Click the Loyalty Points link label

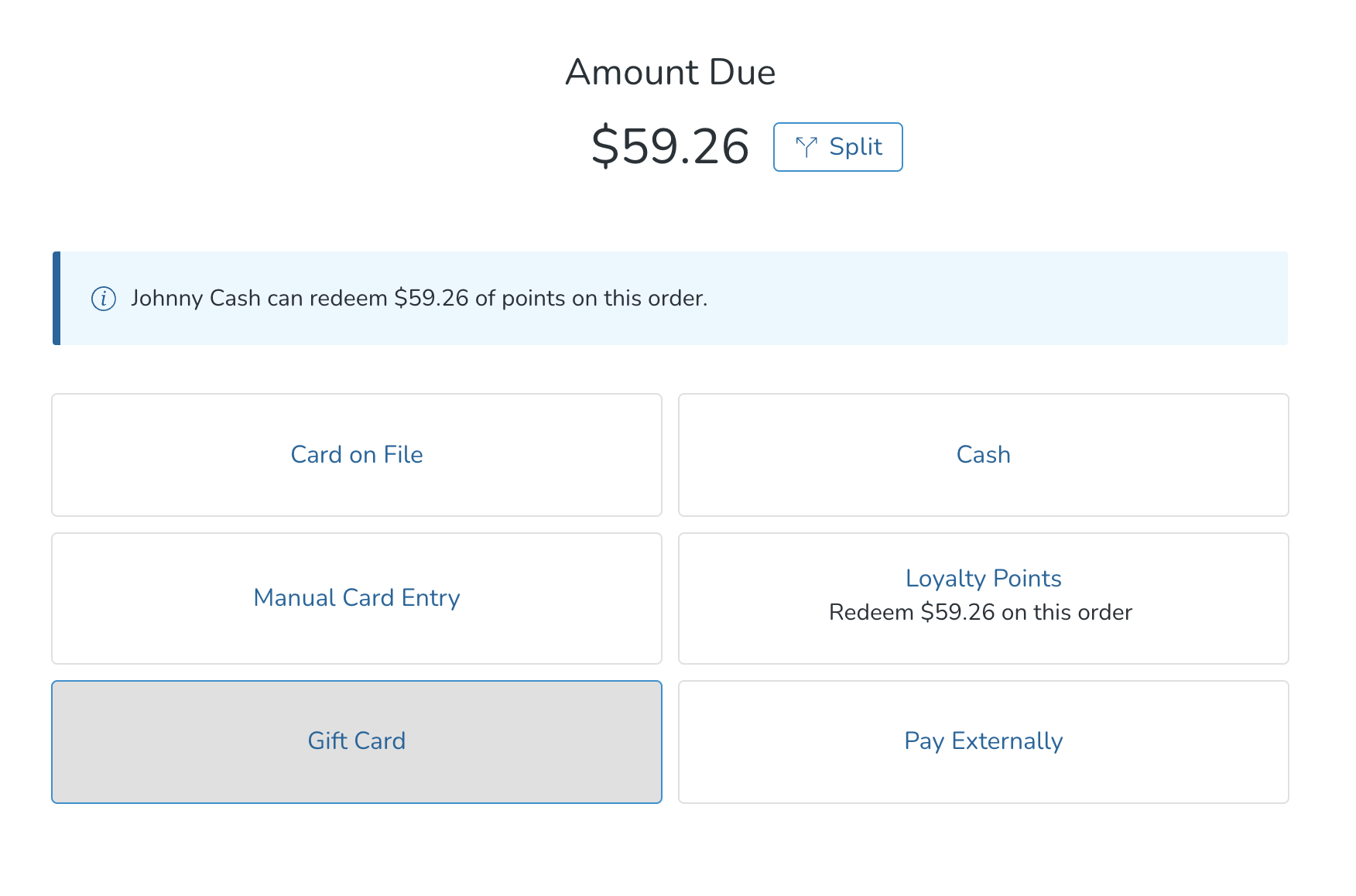tap(983, 578)
